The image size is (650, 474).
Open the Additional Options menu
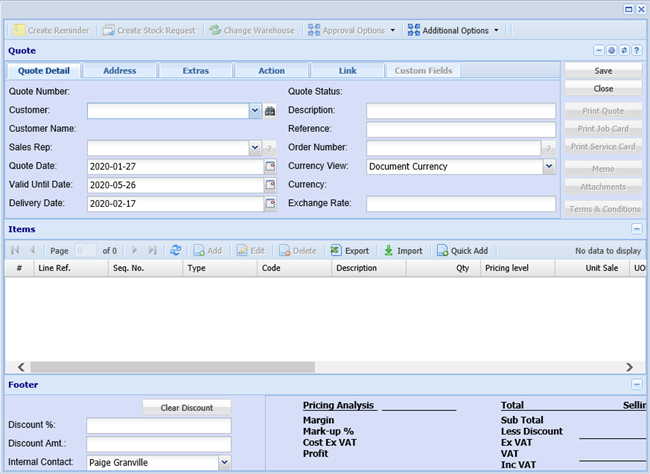click(x=454, y=30)
